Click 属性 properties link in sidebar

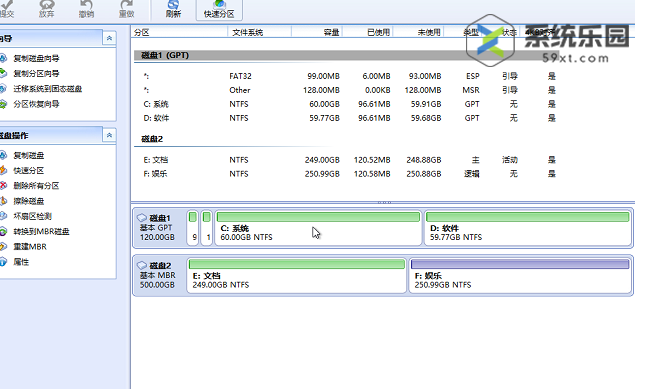(x=21, y=262)
